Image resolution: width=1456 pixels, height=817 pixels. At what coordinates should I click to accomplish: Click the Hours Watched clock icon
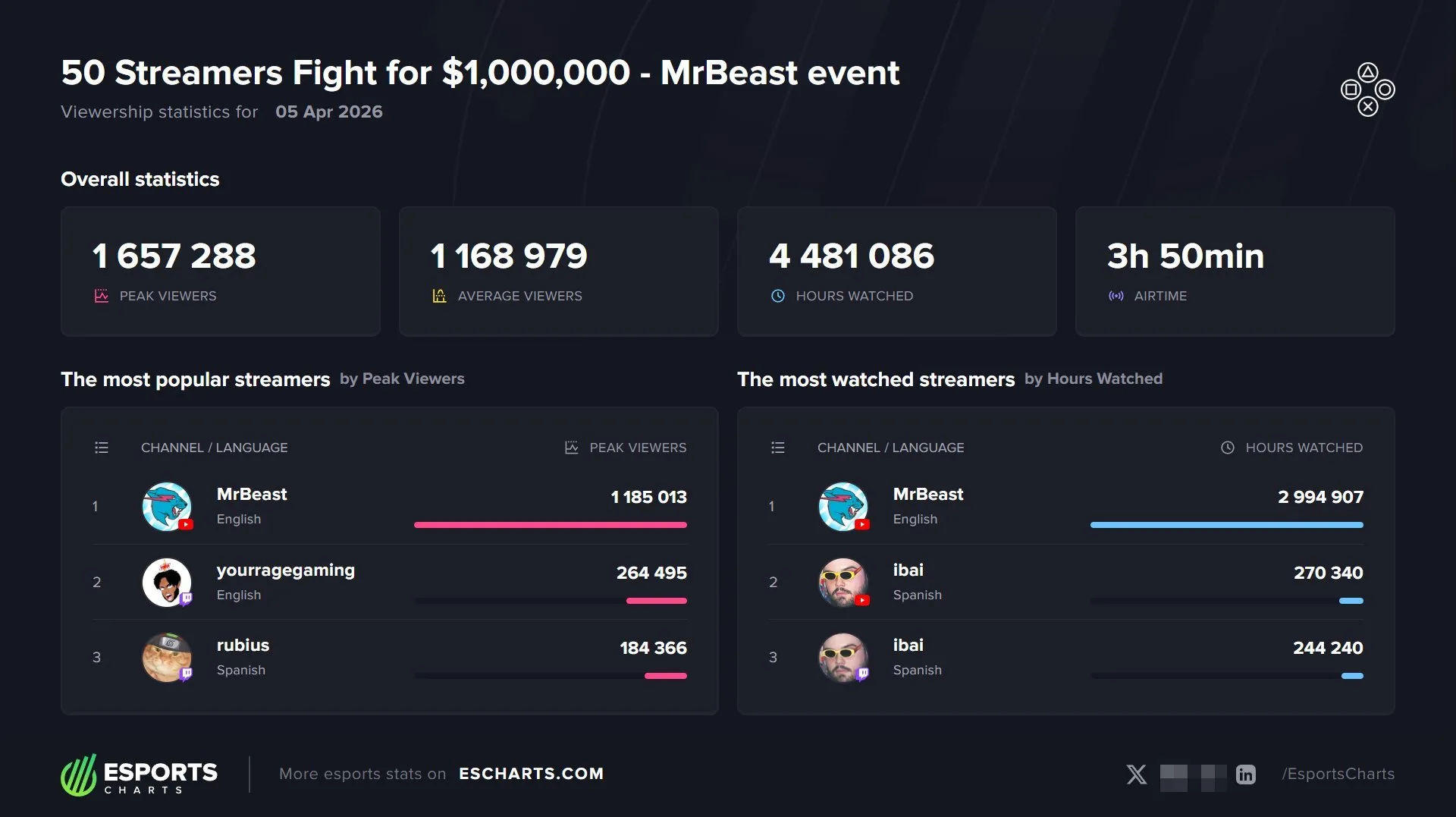(x=777, y=296)
